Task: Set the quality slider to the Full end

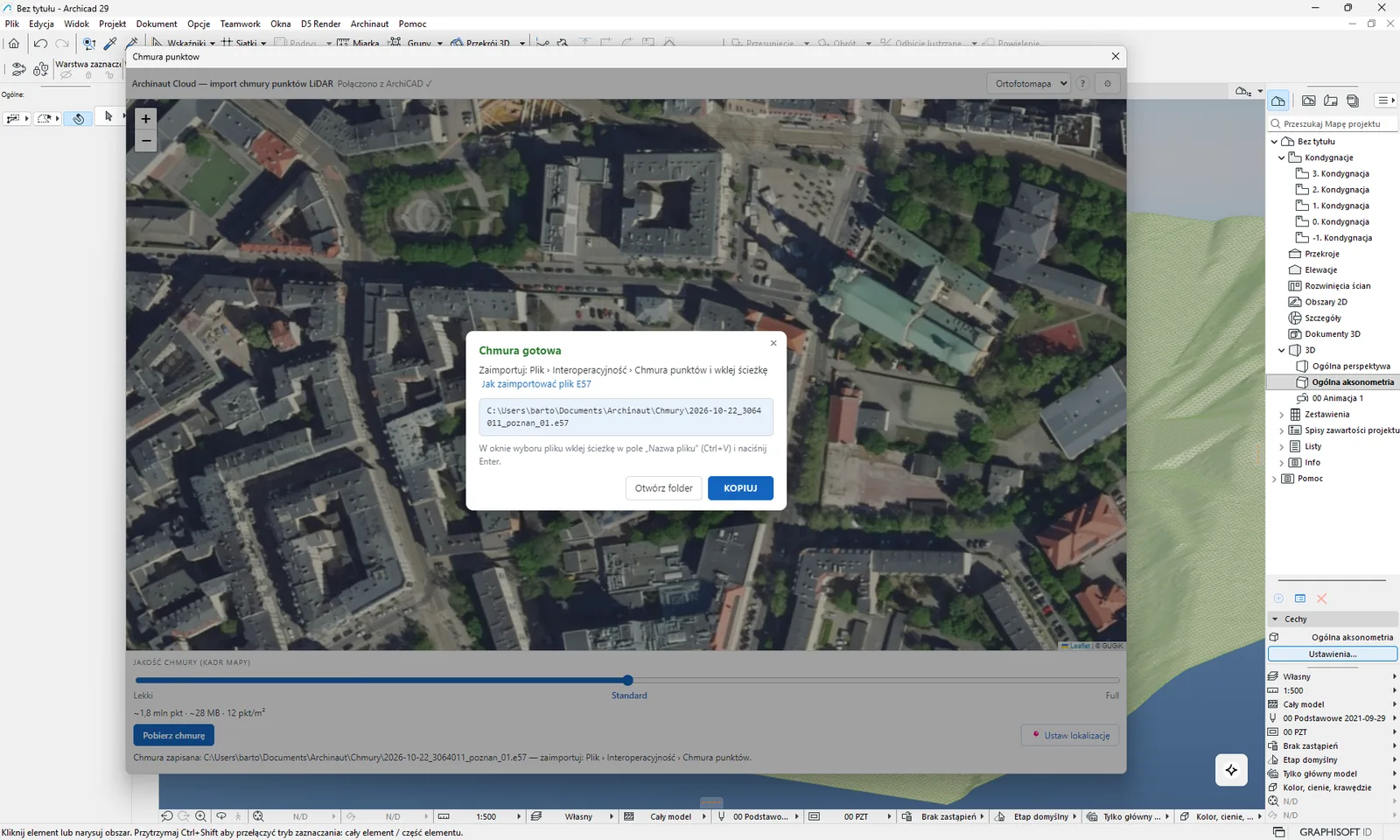Action: pyautogui.click(x=1118, y=680)
